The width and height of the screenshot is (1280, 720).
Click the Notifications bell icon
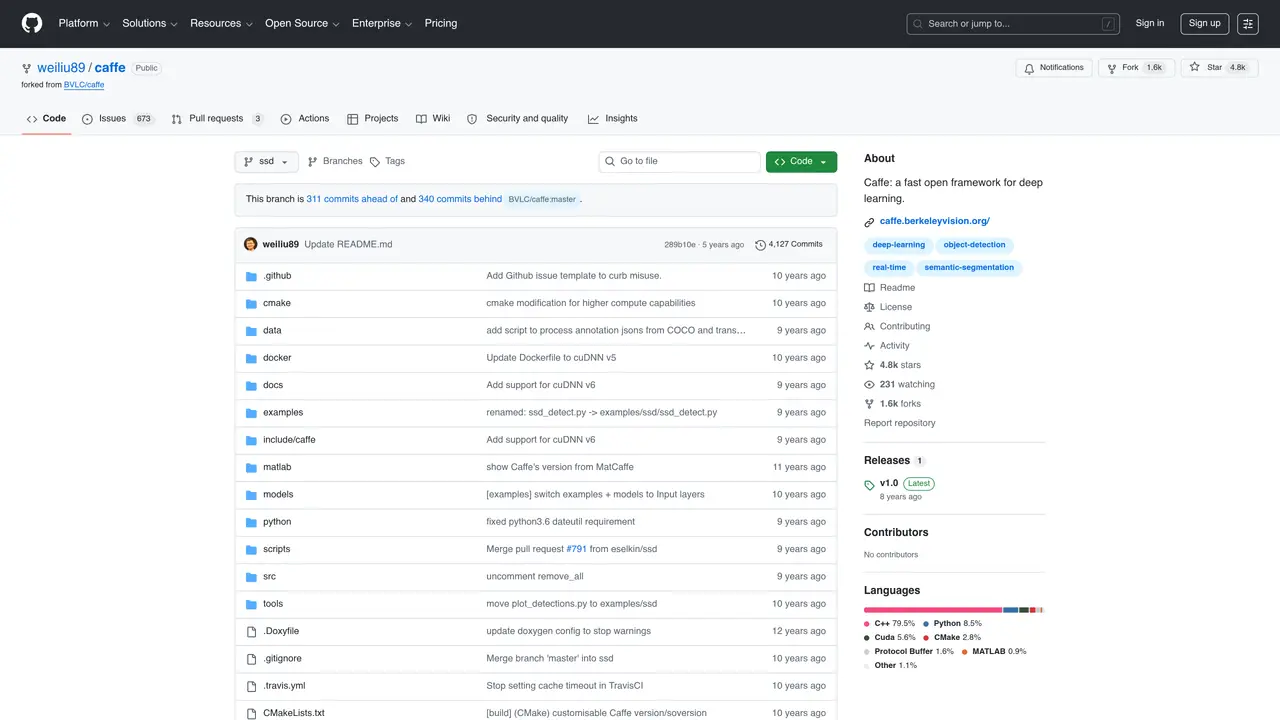tap(1029, 68)
